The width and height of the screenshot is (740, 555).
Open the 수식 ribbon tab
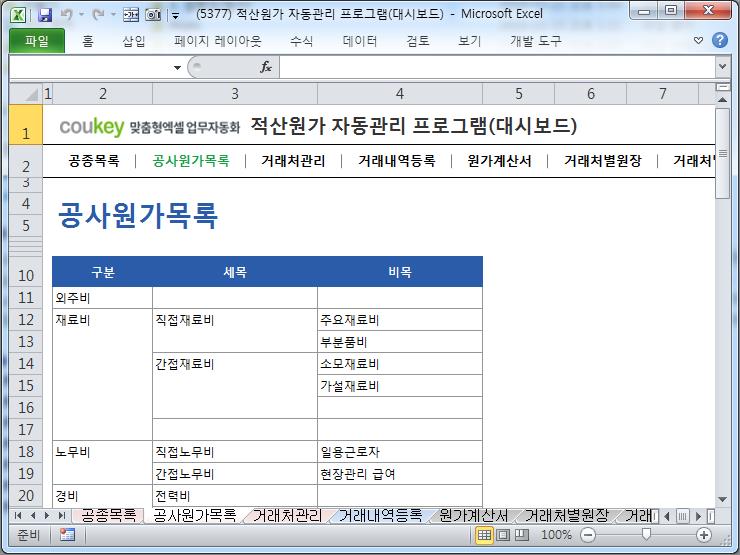tap(302, 41)
